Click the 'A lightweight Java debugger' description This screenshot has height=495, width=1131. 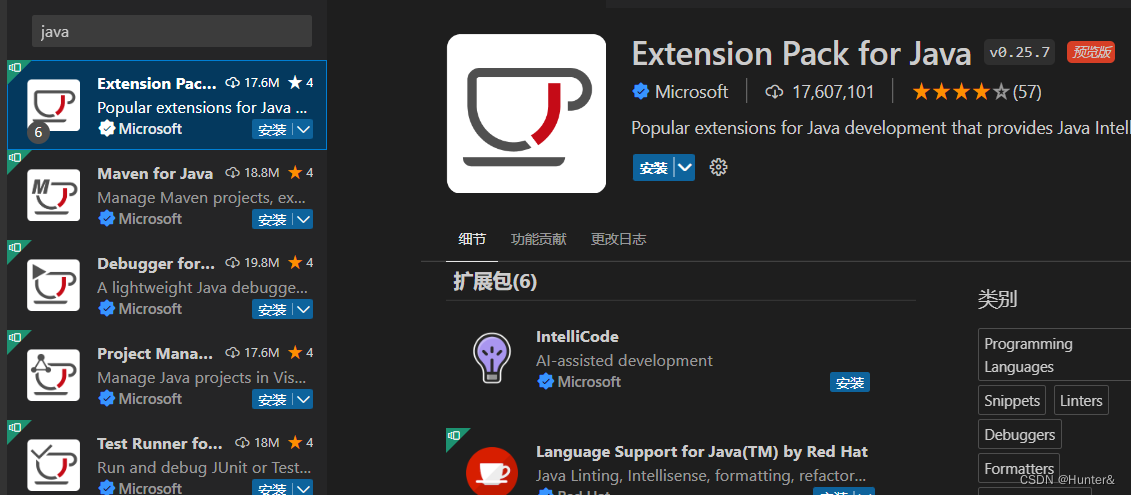tap(202, 287)
